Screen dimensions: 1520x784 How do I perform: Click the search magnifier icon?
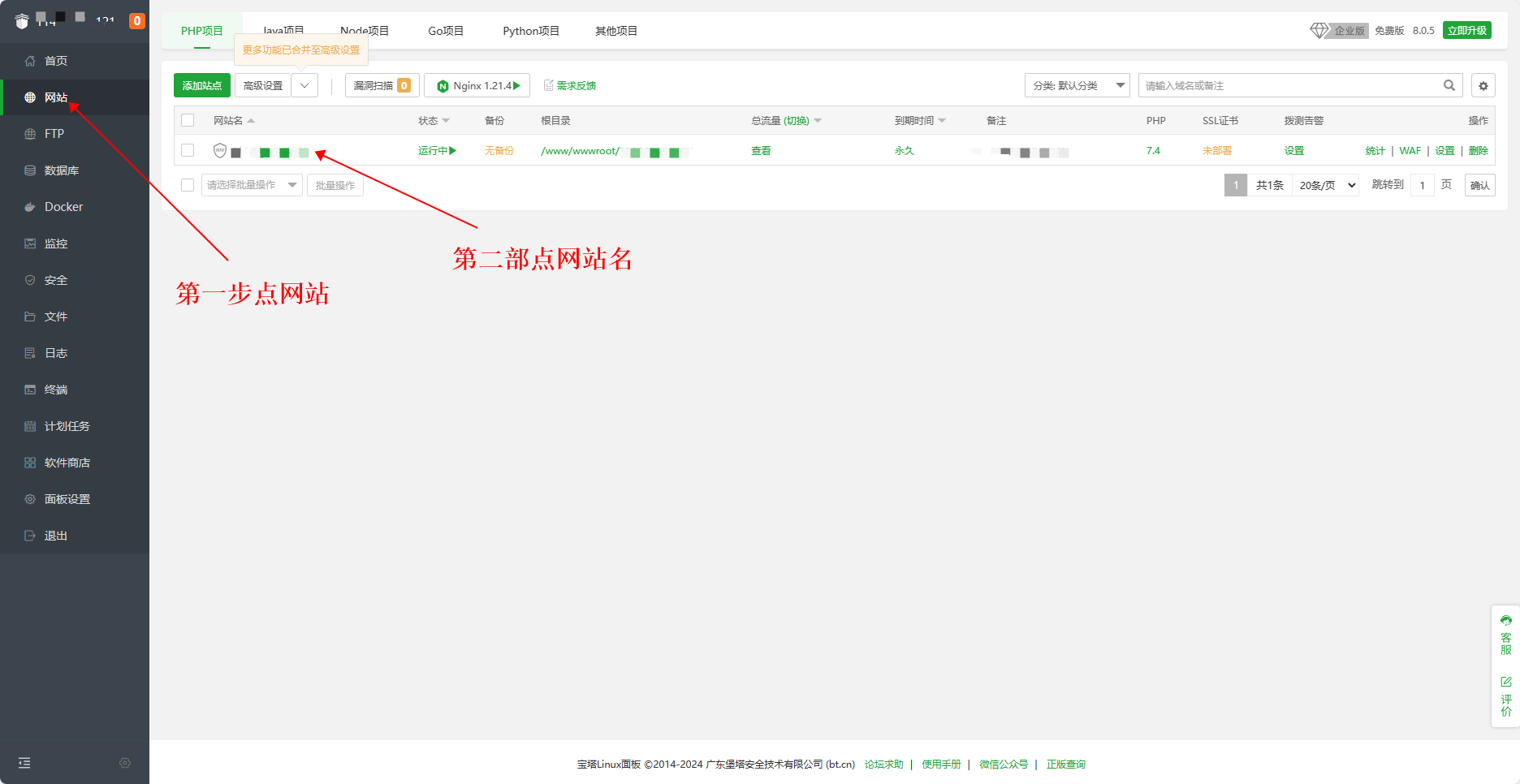(1449, 86)
